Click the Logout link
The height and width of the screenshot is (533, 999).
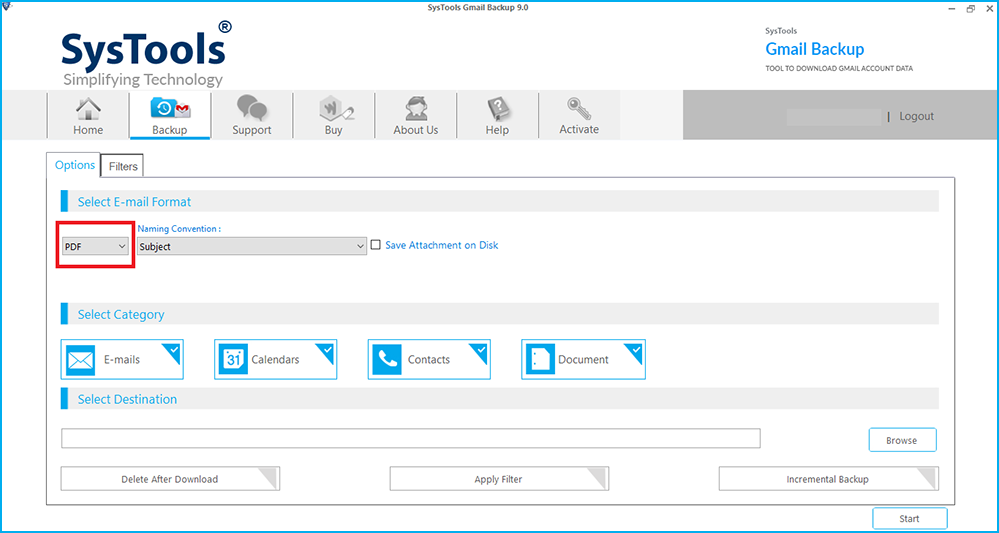tap(916, 117)
